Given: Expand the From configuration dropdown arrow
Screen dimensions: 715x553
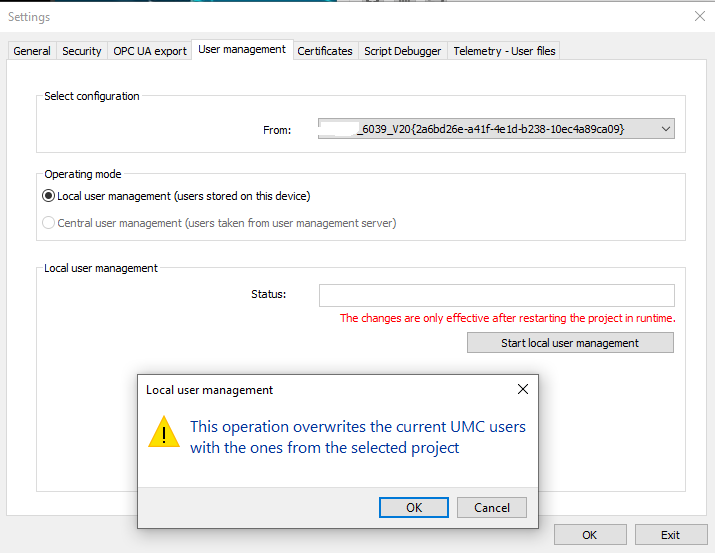Looking at the screenshot, I should (x=666, y=129).
